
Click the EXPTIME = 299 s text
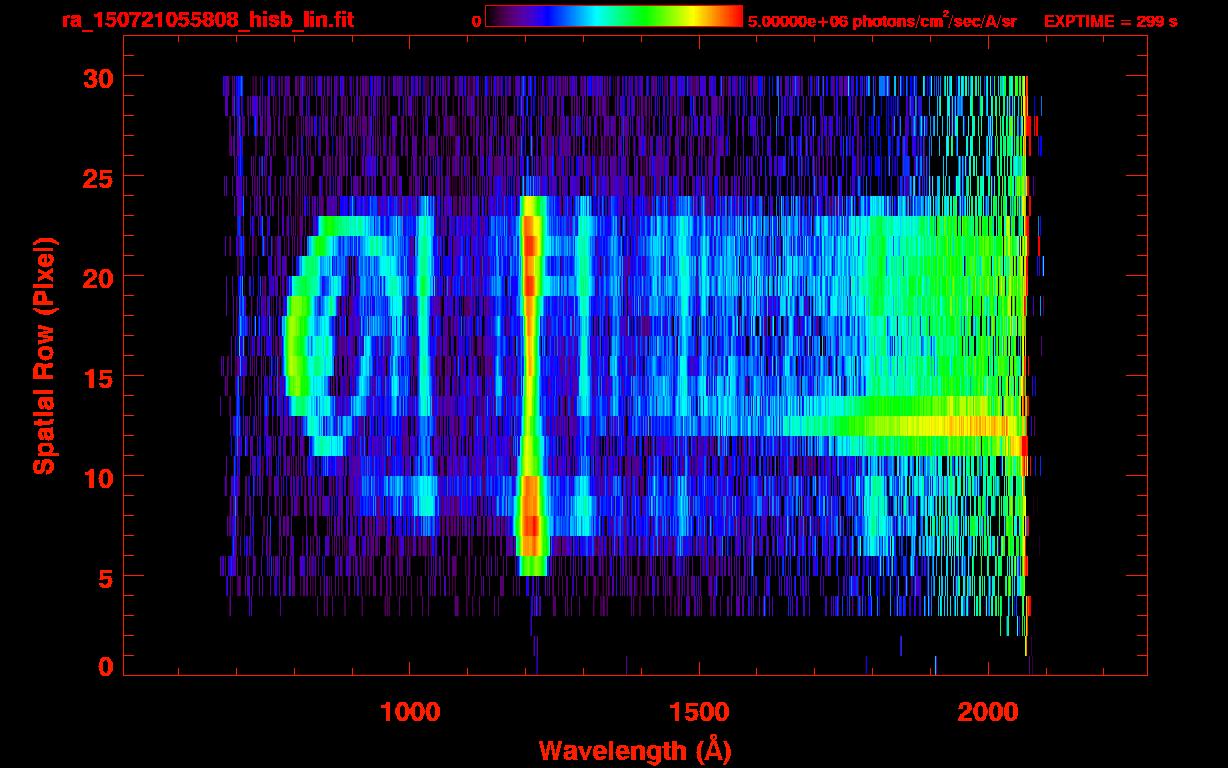pyautogui.click(x=1110, y=21)
